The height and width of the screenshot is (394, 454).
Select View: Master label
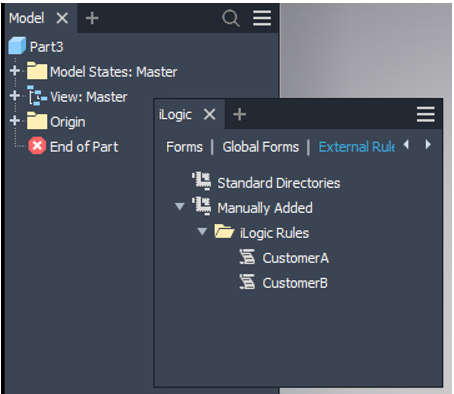(x=89, y=97)
